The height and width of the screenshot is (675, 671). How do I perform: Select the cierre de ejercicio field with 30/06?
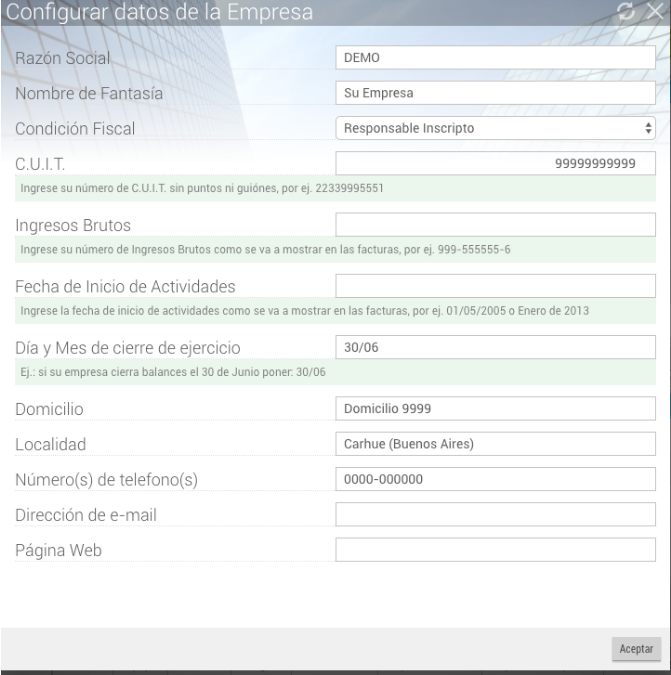pos(495,347)
